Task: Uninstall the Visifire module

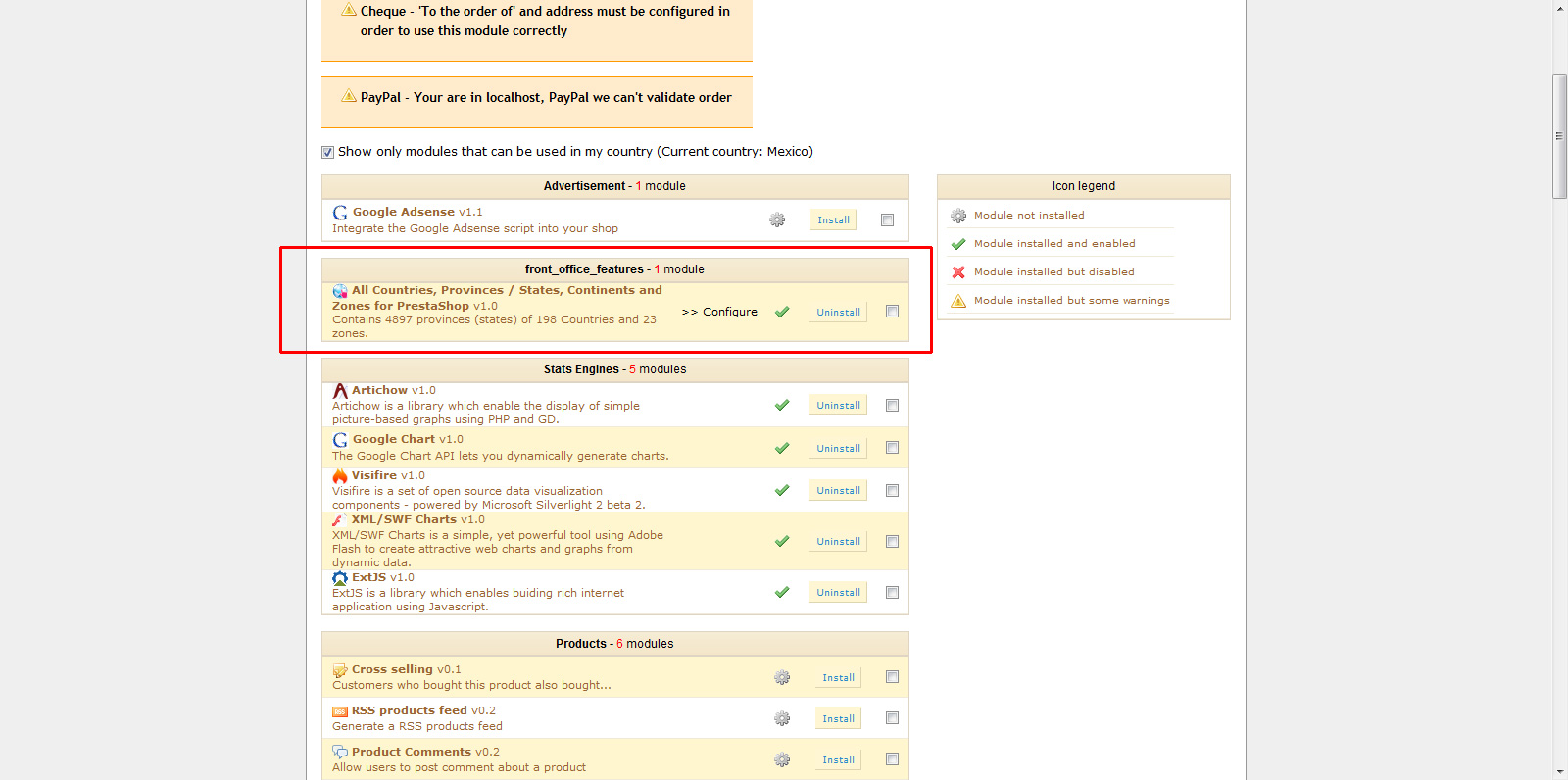Action: pos(838,490)
